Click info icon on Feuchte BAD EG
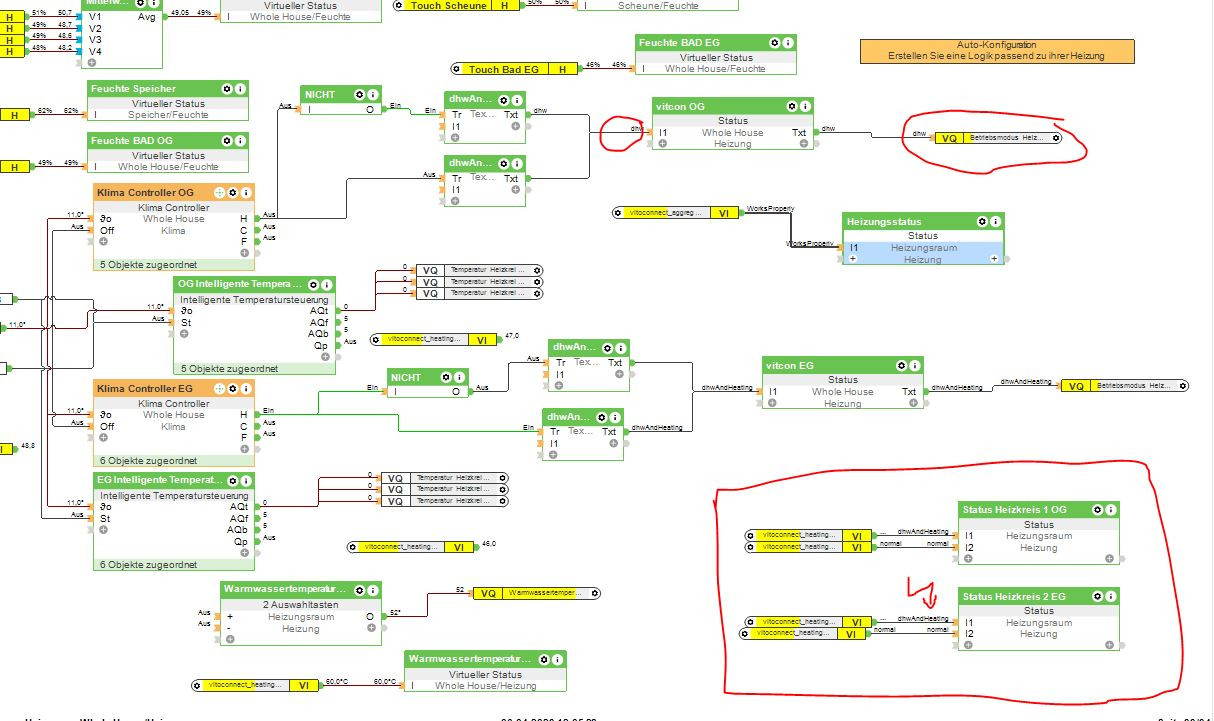The width and height of the screenshot is (1214, 721). [x=788, y=43]
